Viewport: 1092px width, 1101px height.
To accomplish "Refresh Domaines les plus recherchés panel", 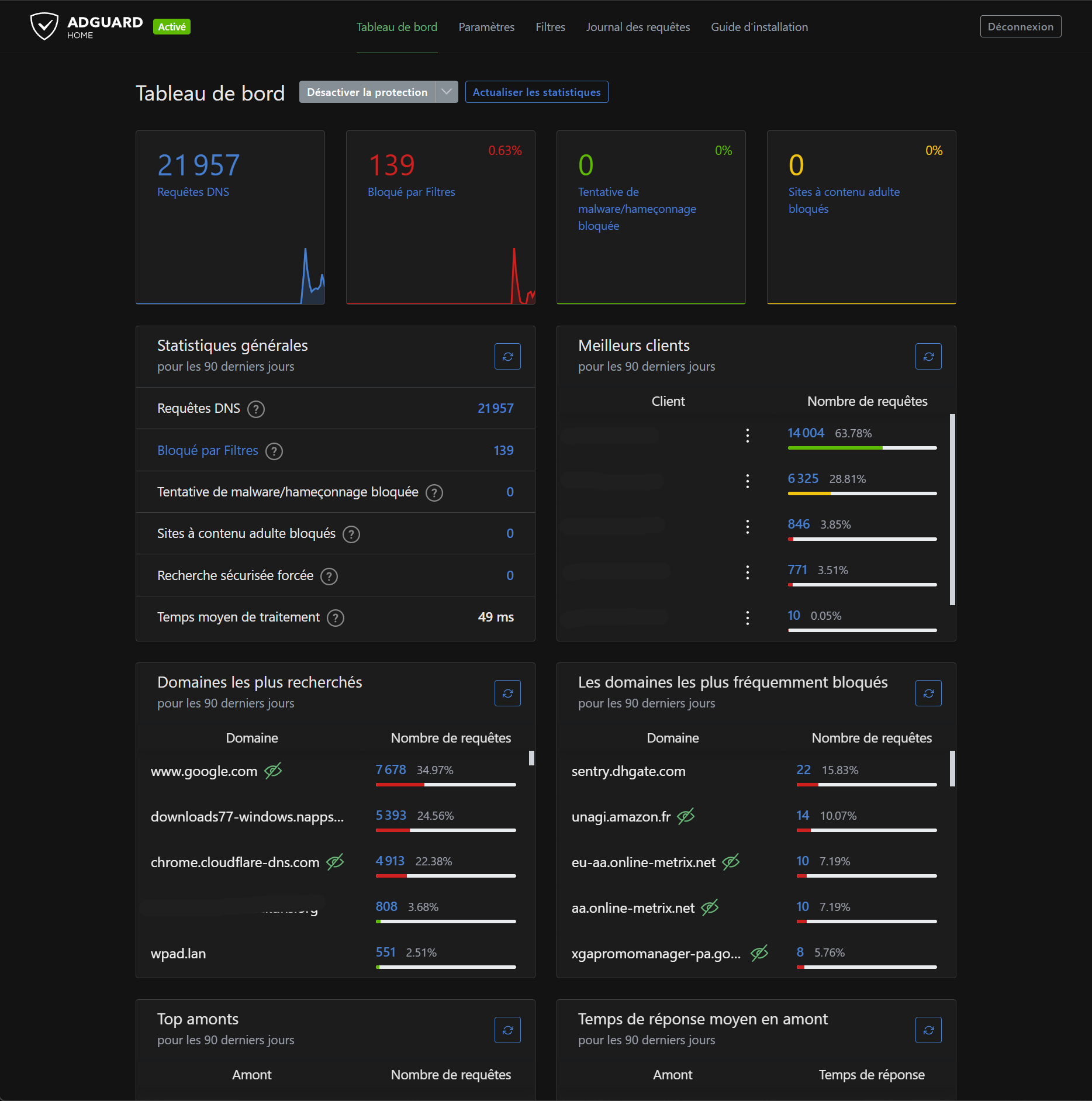I will [507, 693].
